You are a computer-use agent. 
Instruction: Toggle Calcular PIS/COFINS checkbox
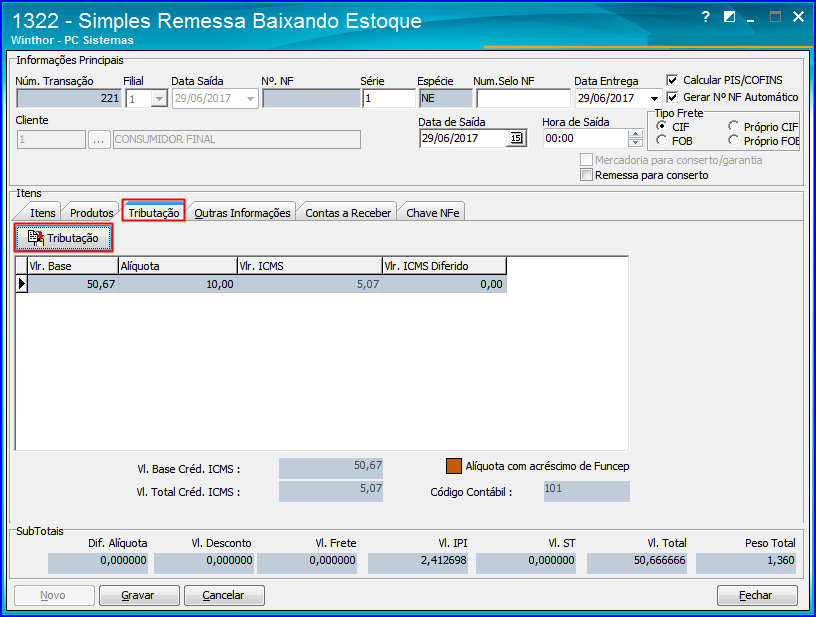(672, 80)
